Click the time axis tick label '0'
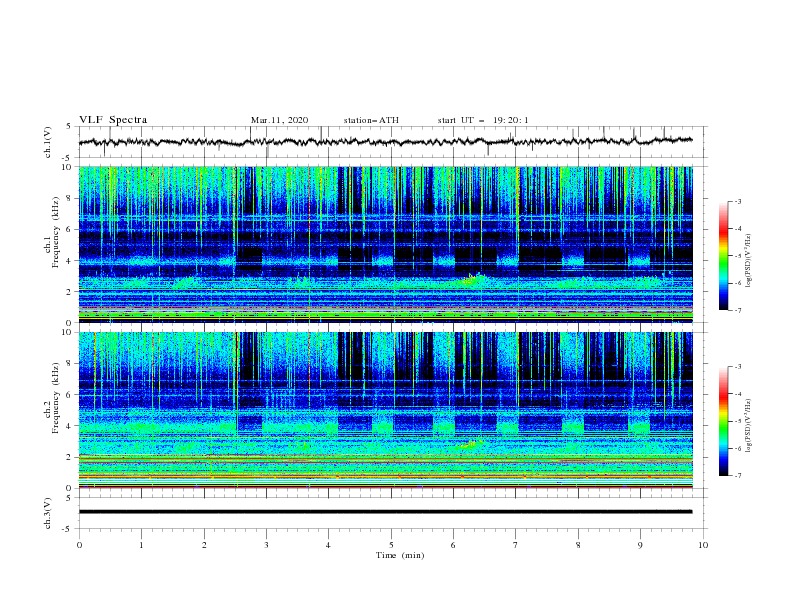 pyautogui.click(x=79, y=545)
